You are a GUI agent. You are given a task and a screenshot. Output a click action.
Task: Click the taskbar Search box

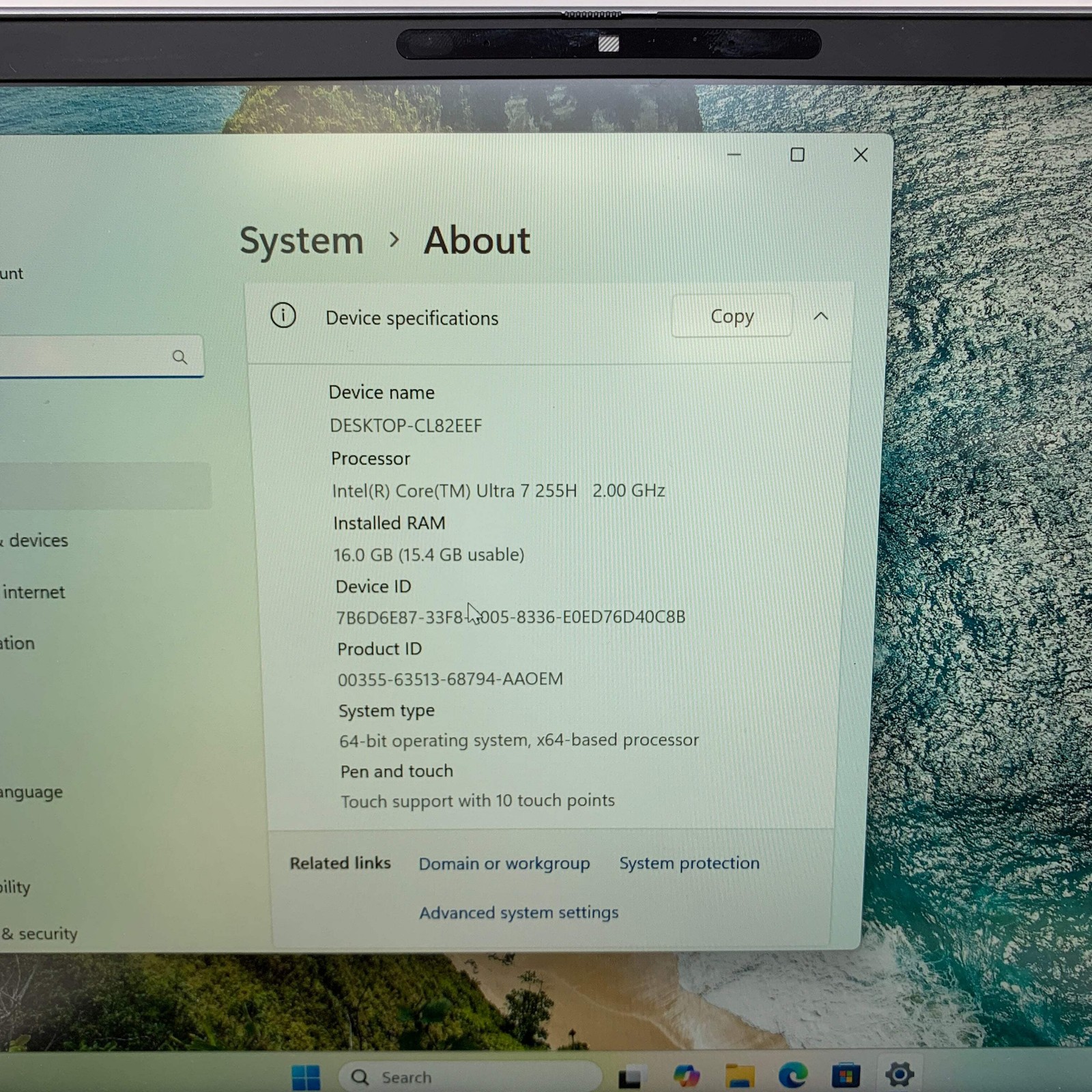pos(471,1076)
